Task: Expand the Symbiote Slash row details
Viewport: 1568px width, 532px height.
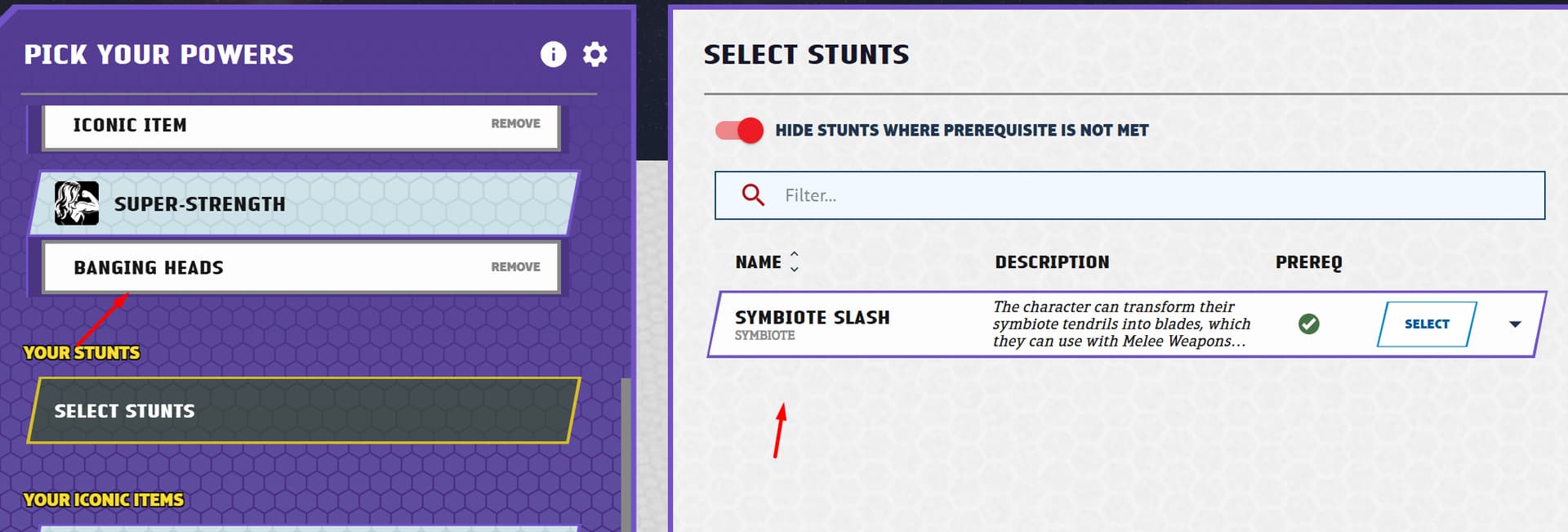Action: click(x=1515, y=324)
